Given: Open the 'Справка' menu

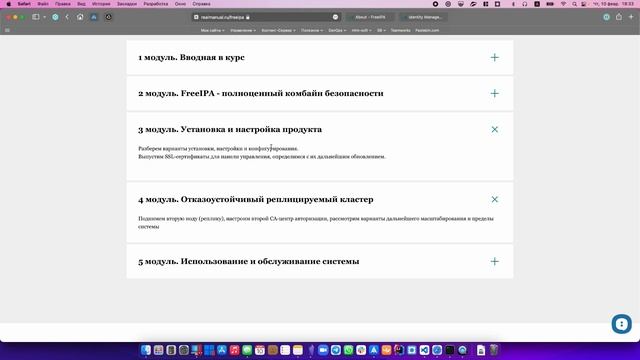Looking at the screenshot, I should [201, 4].
